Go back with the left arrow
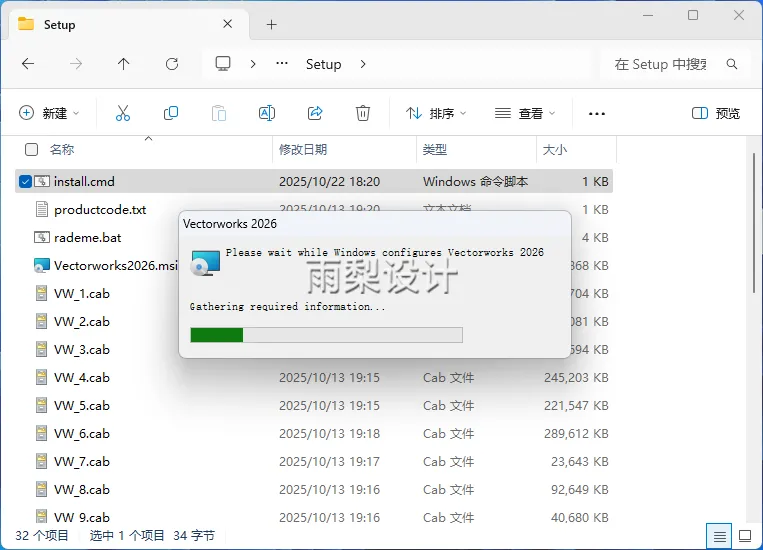 [x=28, y=64]
